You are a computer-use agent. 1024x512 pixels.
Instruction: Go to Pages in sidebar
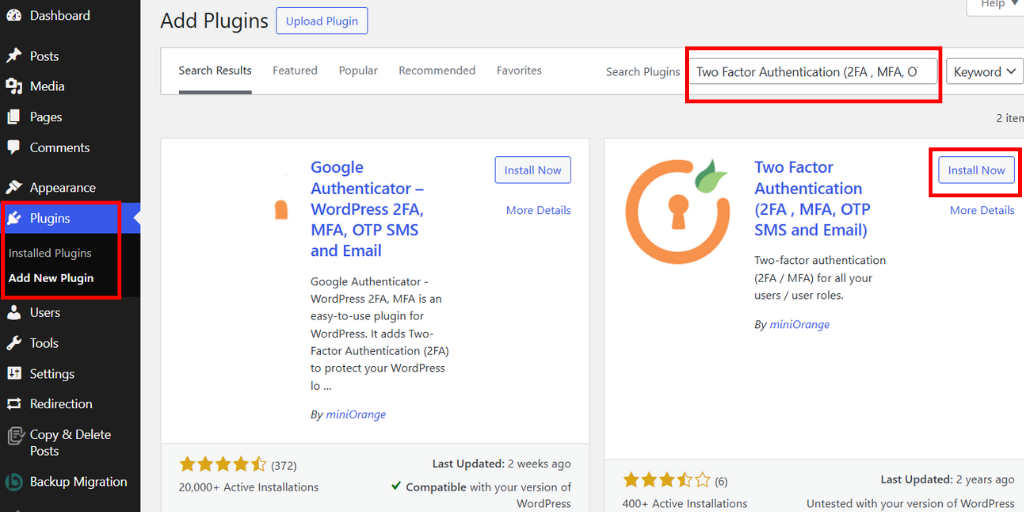coord(46,117)
